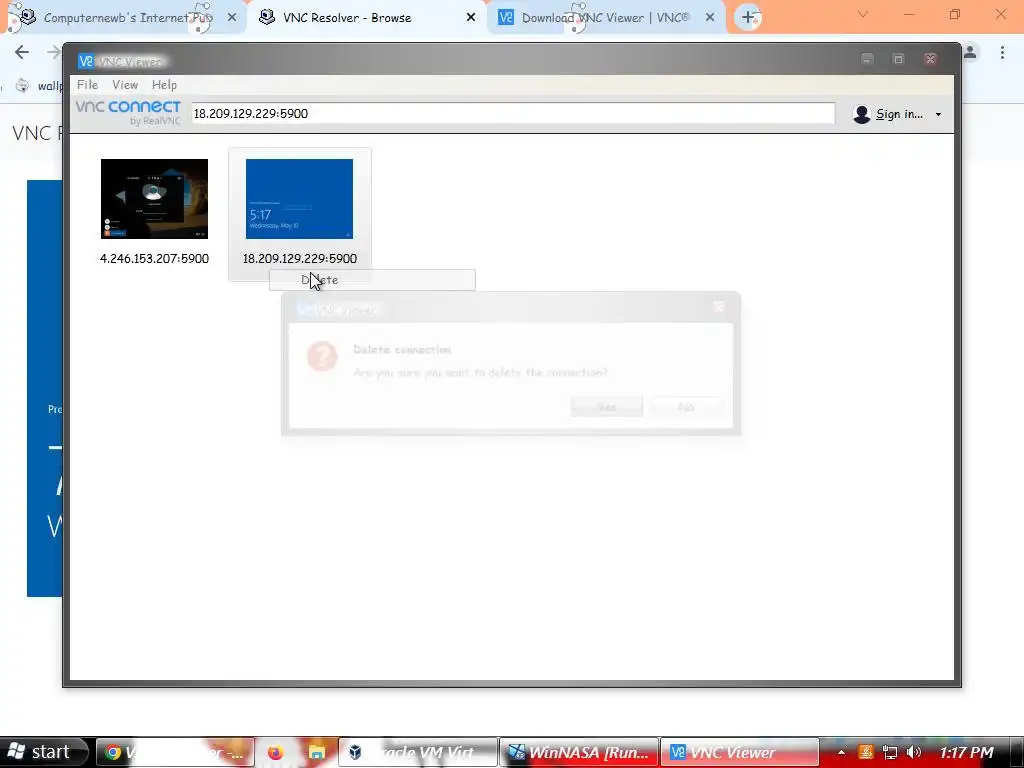This screenshot has width=1024, height=768.
Task: Click the VNC address input field
Action: pos(513,114)
